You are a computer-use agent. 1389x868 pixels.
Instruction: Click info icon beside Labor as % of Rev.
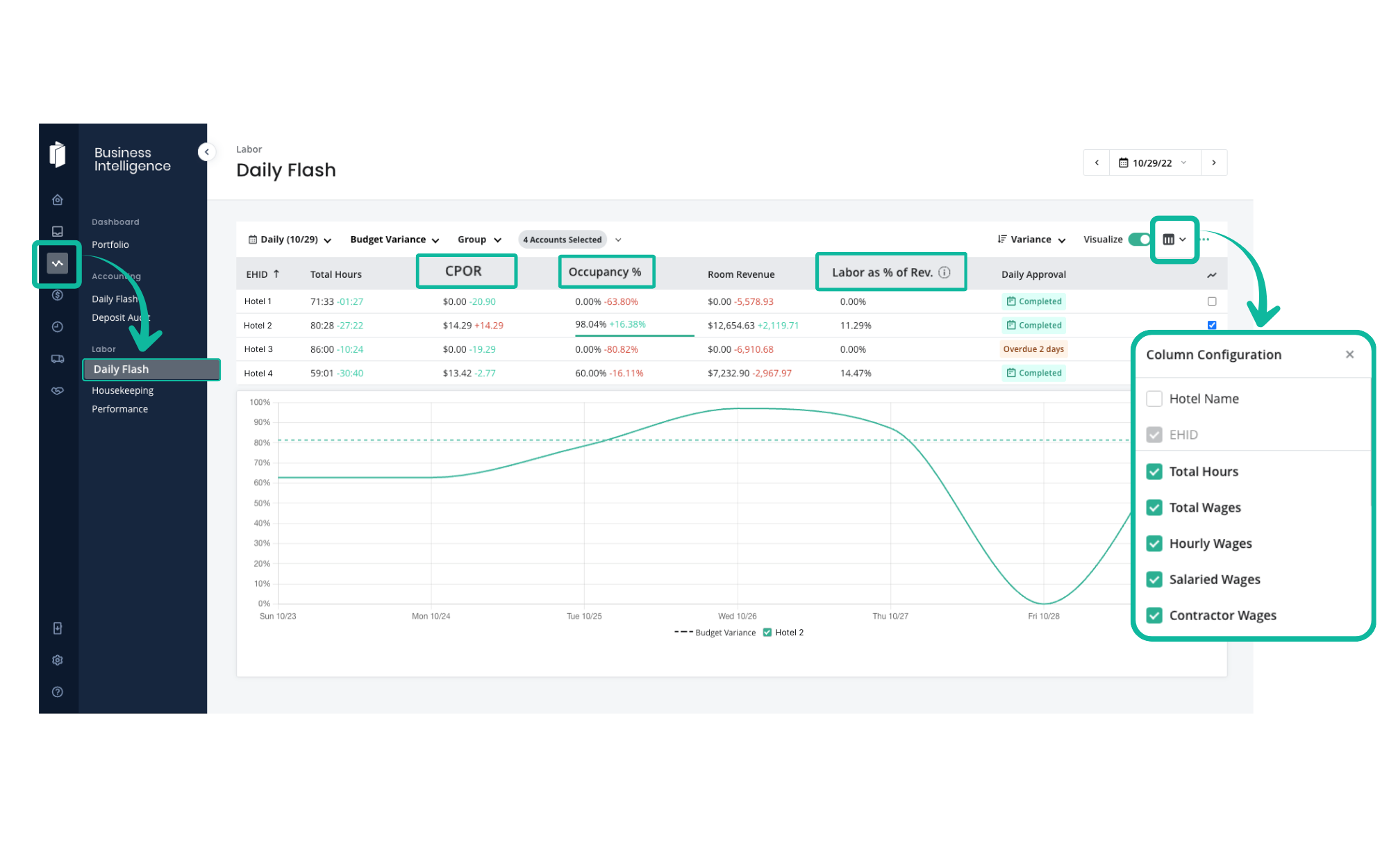pyautogui.click(x=945, y=272)
